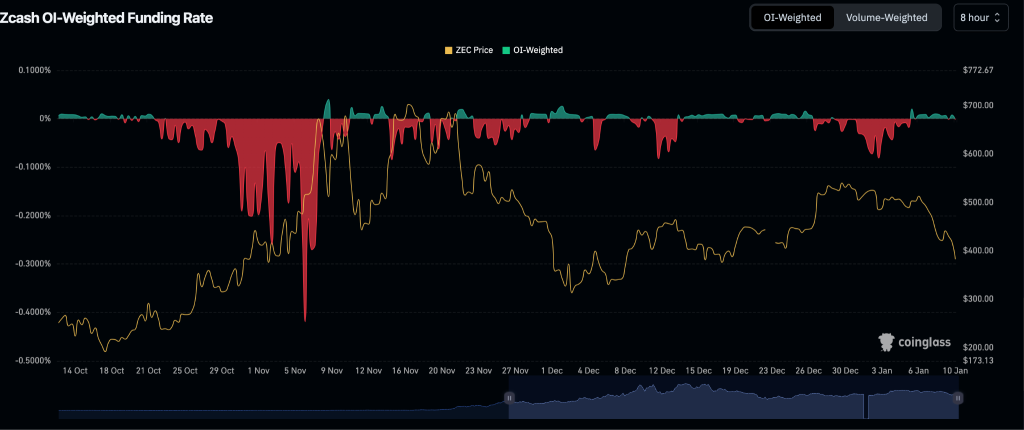
Task: Click the 29 Oct date label
Action: point(221,371)
